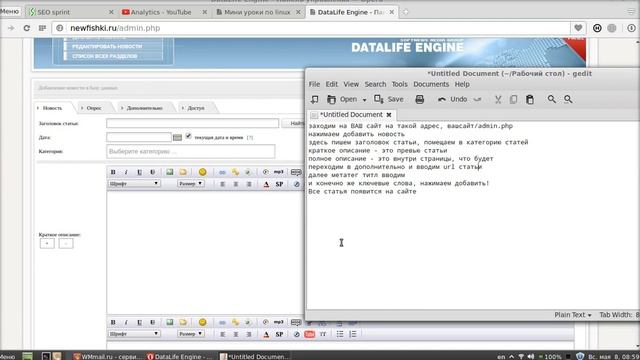Expand the Open recent files arrow in gedit

click(x=364, y=100)
